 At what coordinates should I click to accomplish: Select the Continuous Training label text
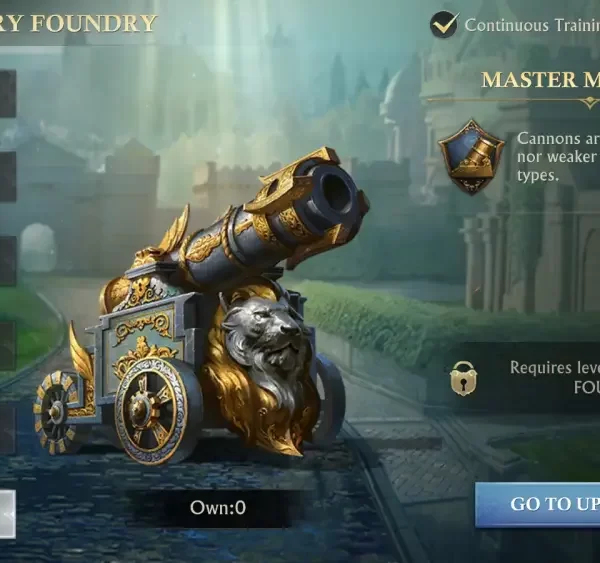point(532,25)
